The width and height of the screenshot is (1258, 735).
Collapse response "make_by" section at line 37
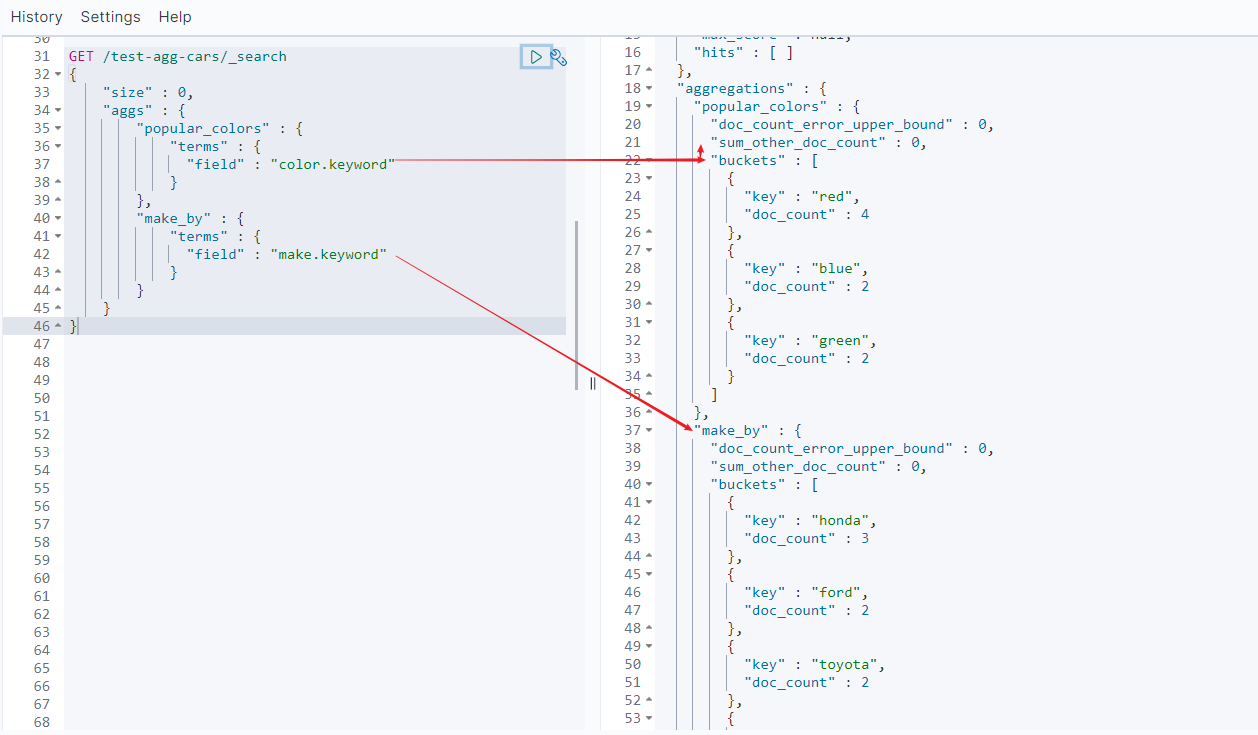[649, 431]
